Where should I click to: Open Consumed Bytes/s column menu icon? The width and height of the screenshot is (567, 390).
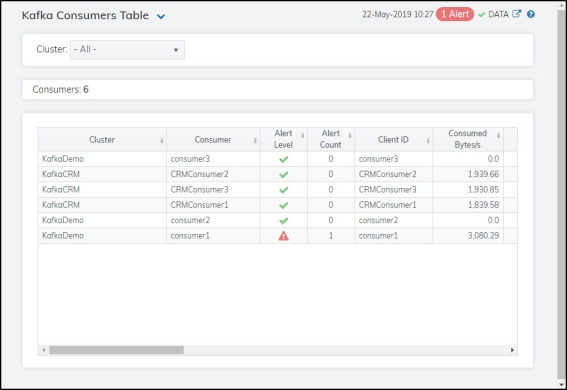pyautogui.click(x=498, y=135)
